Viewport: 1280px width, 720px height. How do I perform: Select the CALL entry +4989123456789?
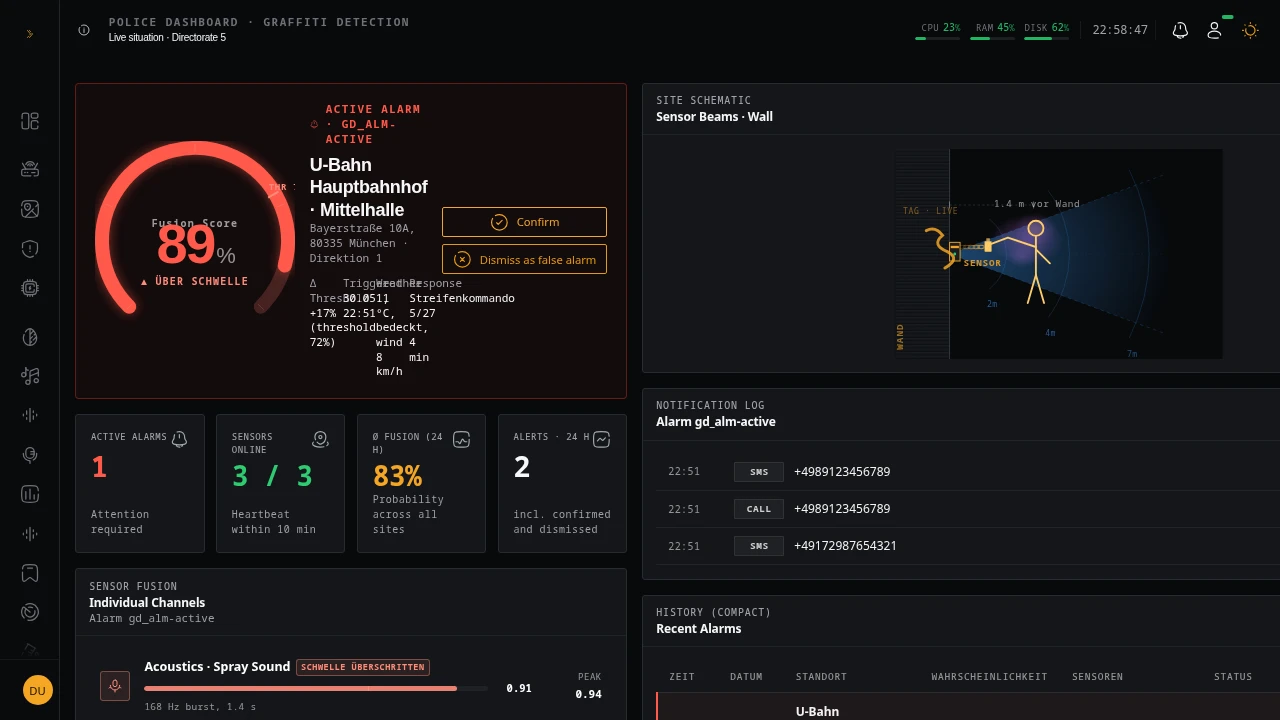coord(968,509)
